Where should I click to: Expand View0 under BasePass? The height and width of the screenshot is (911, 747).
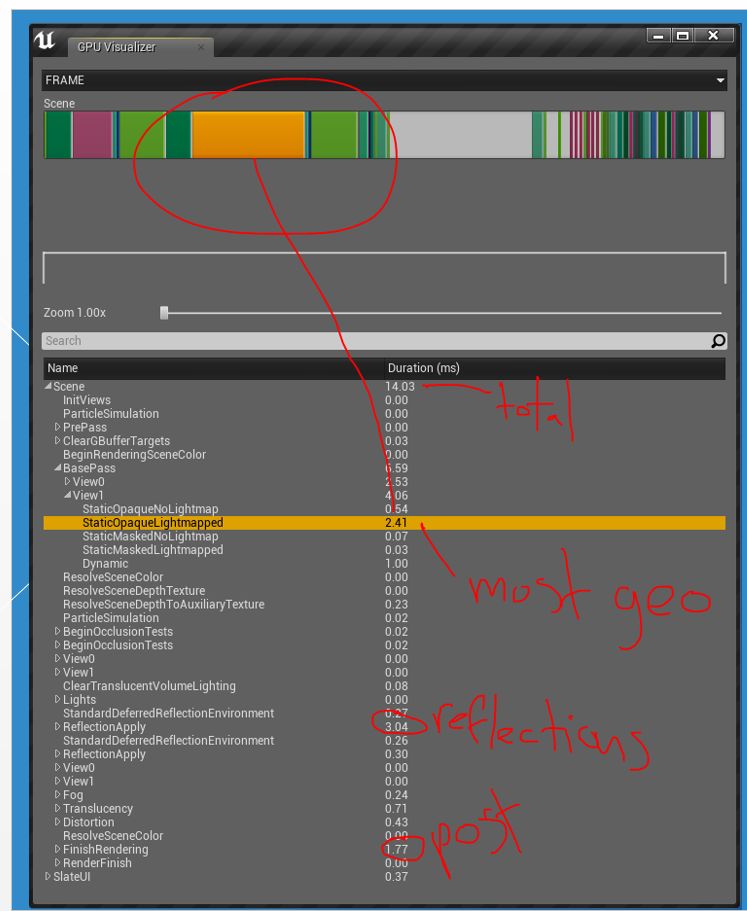pos(67,481)
